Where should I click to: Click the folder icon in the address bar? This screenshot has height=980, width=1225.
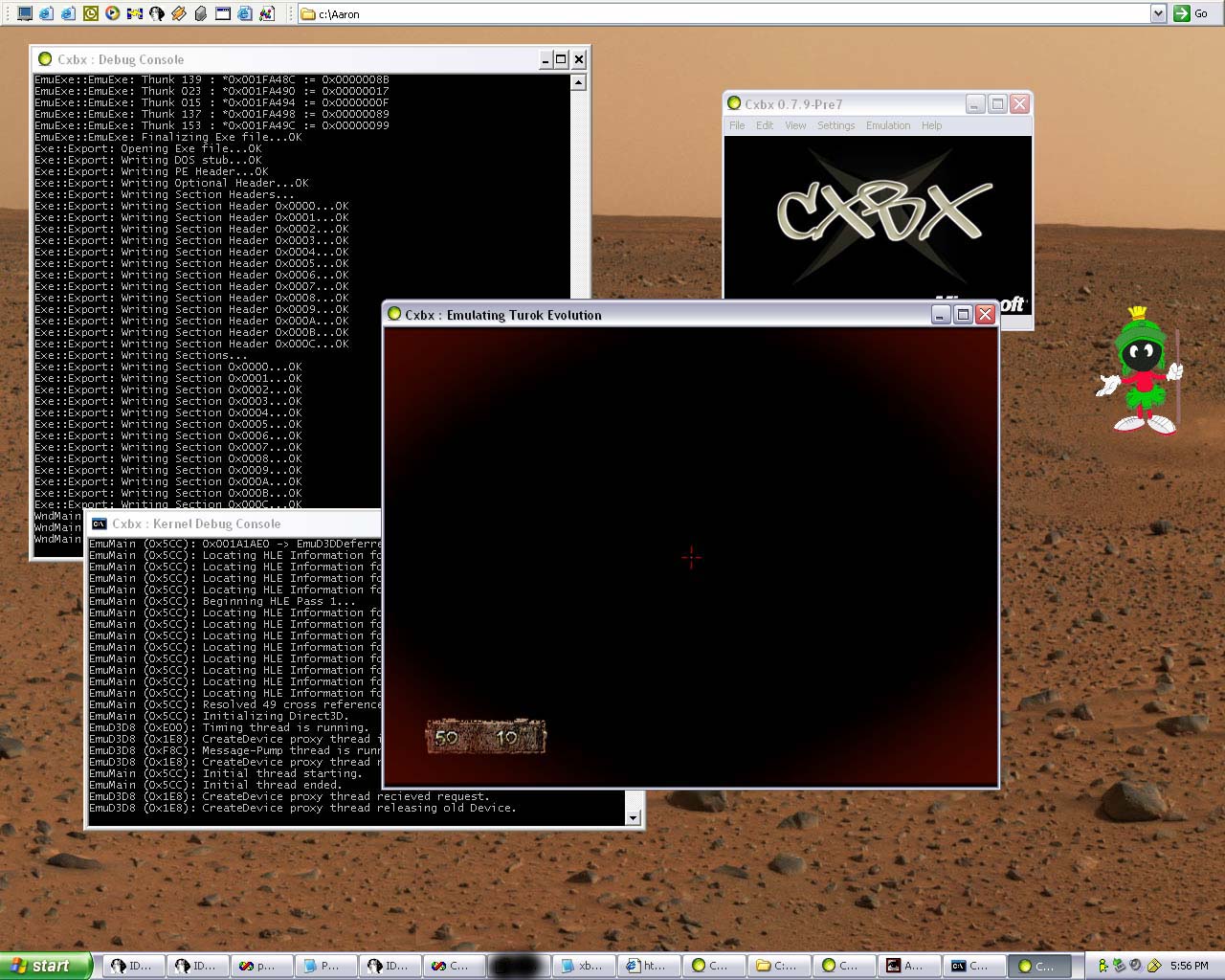(308, 14)
